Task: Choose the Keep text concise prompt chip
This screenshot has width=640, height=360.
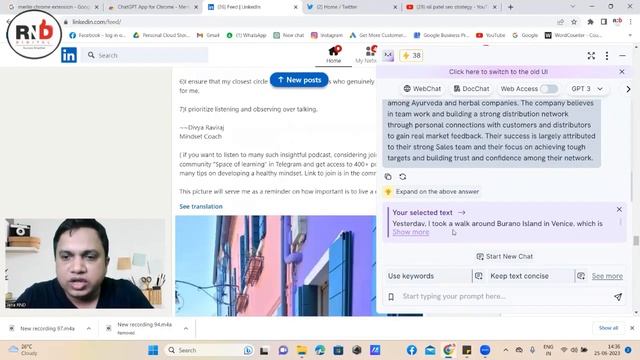Action: 525,276
